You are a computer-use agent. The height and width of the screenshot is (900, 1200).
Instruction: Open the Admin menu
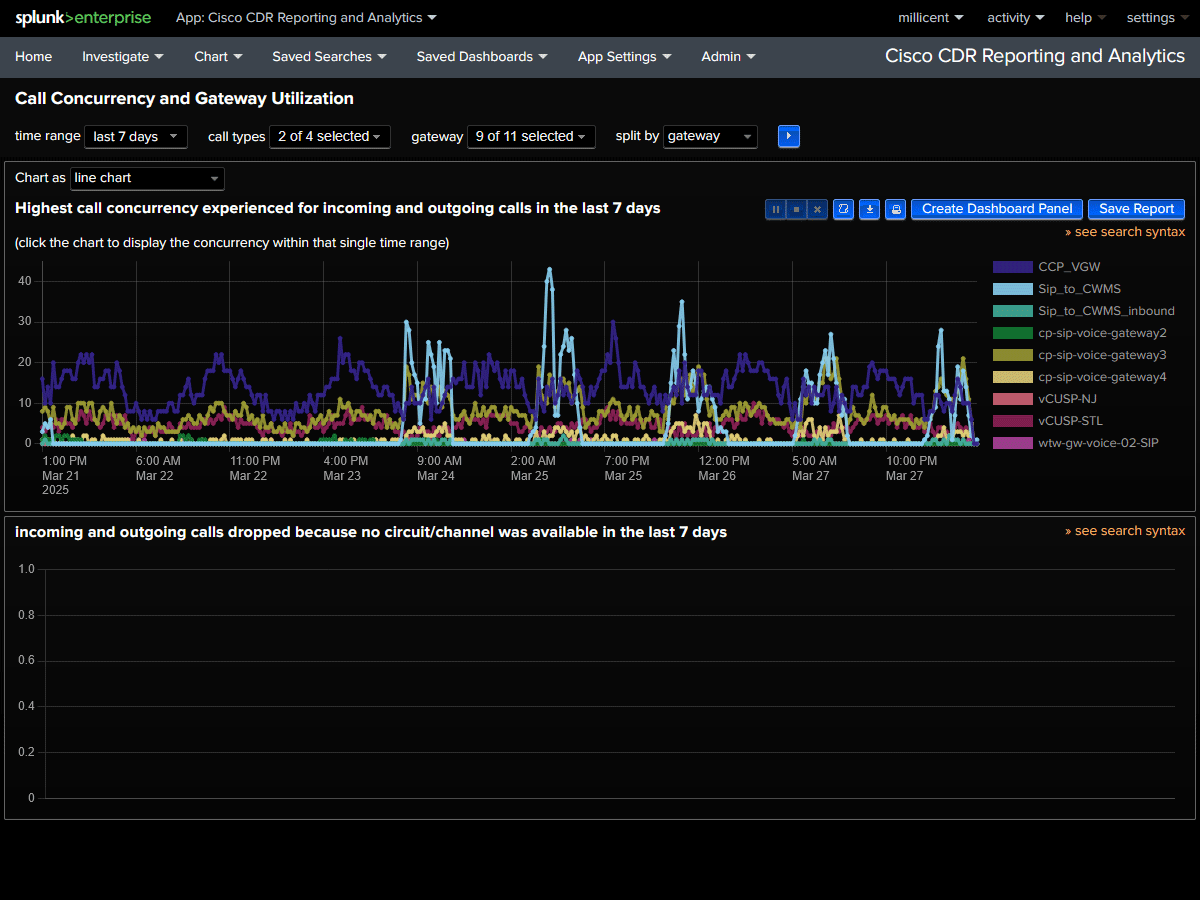tap(728, 56)
